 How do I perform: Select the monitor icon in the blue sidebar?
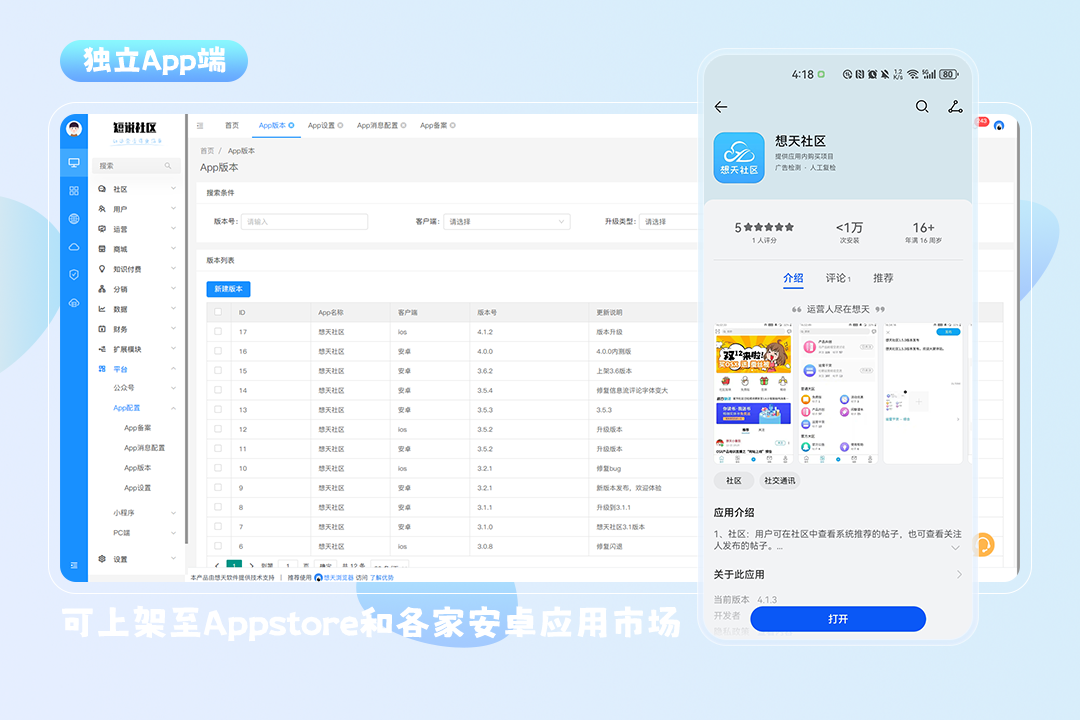74,163
